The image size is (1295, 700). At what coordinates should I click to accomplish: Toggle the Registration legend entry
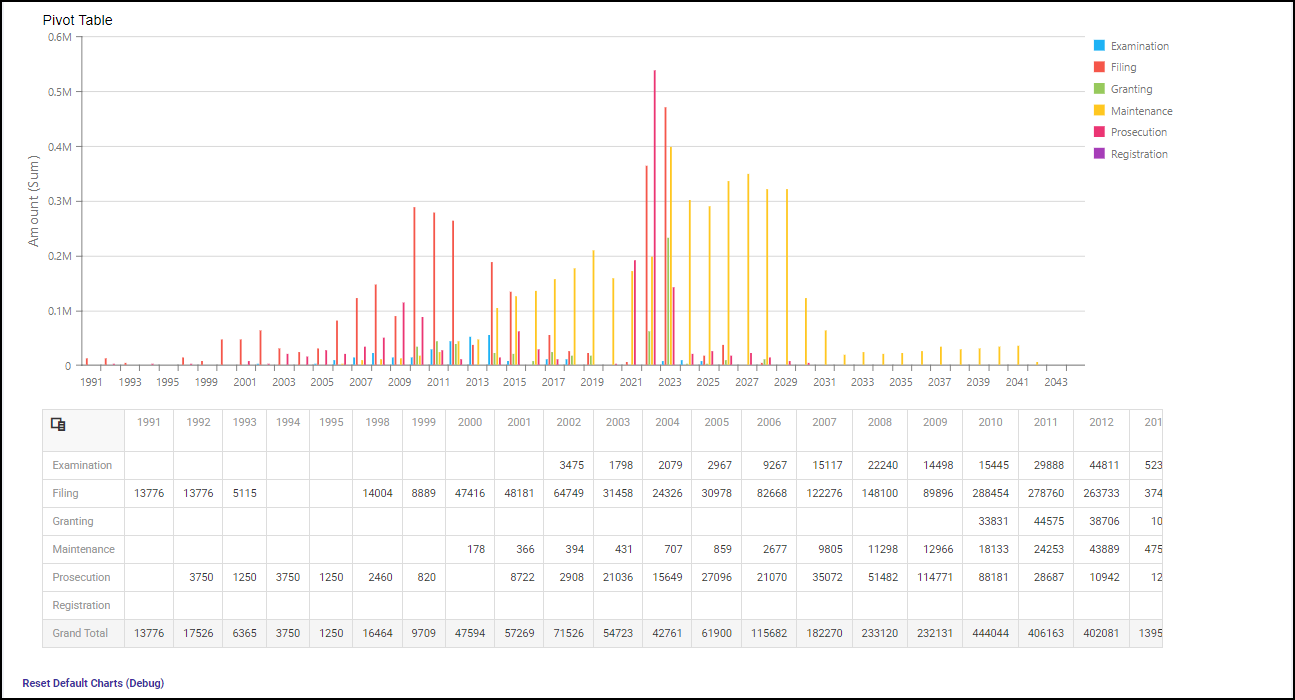coord(1139,154)
